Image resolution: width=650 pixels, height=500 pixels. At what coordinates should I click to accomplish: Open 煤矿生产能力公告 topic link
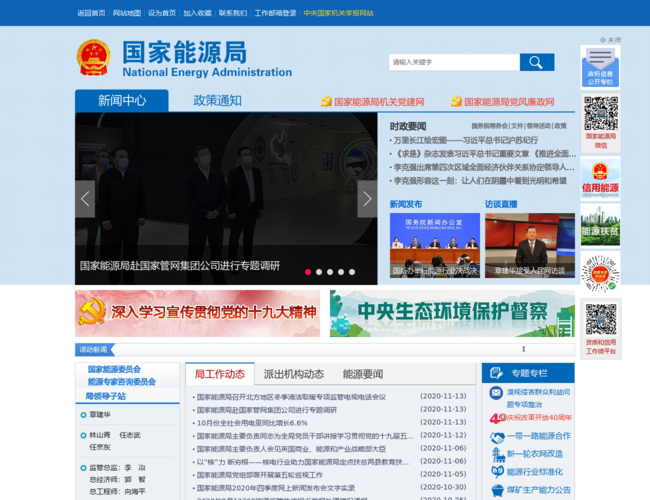[x=539, y=490]
